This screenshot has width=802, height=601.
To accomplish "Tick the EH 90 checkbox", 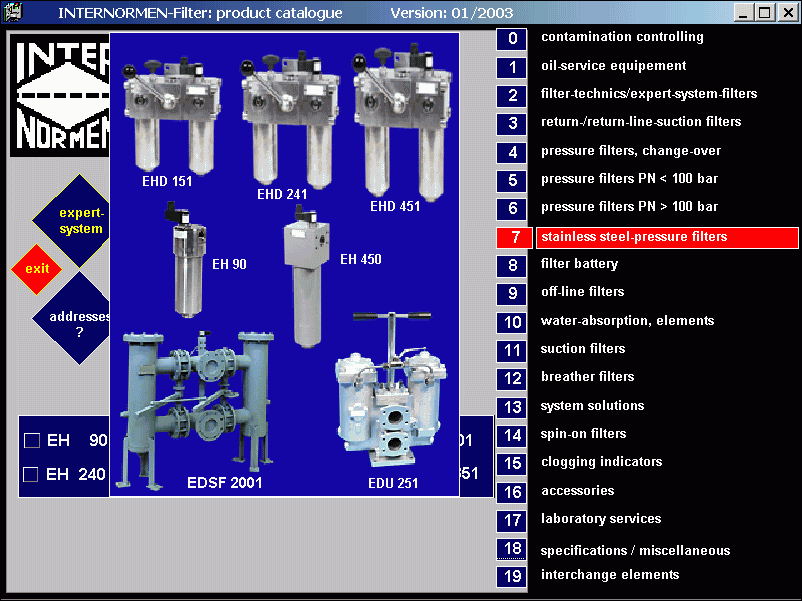I will tap(32, 440).
